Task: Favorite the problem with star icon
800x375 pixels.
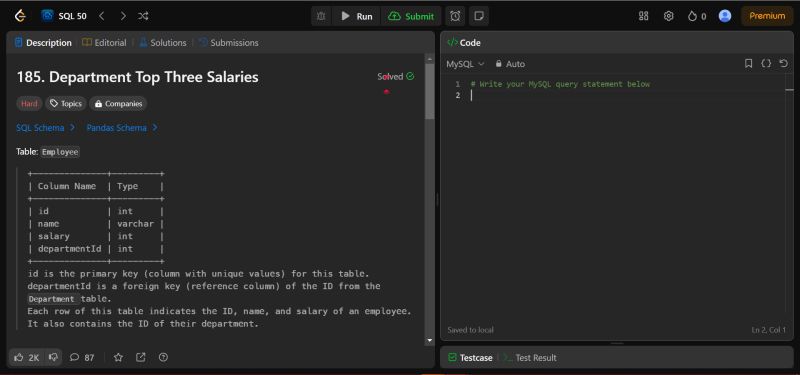Action: (x=118, y=358)
